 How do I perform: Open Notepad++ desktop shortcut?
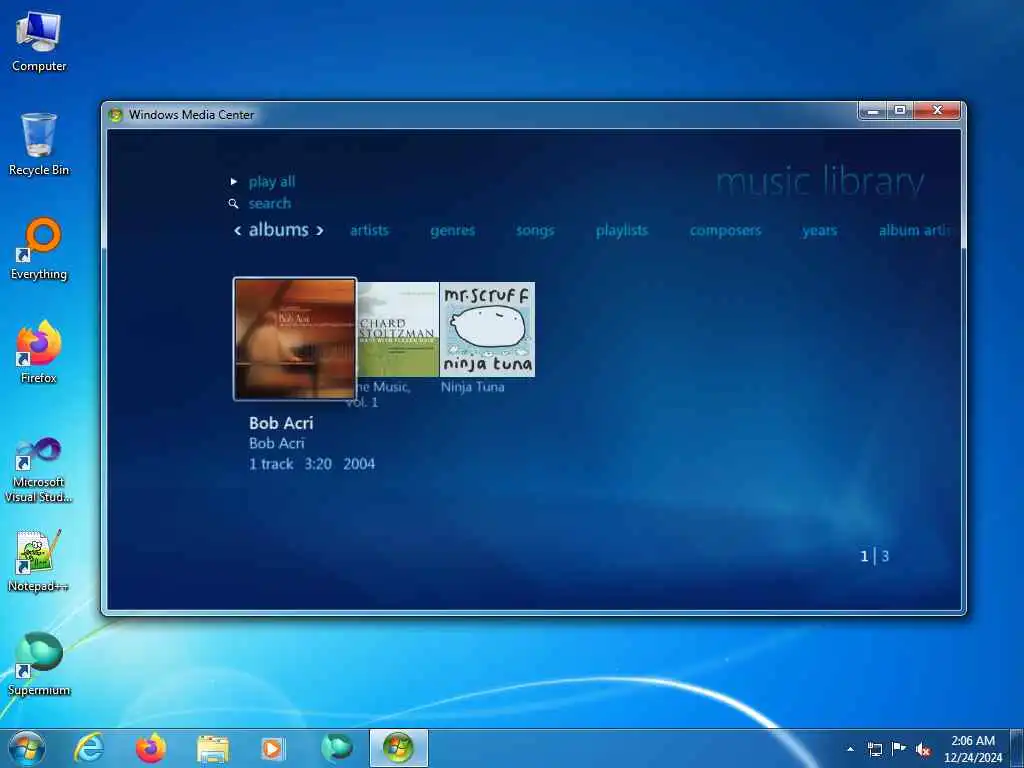[39, 560]
